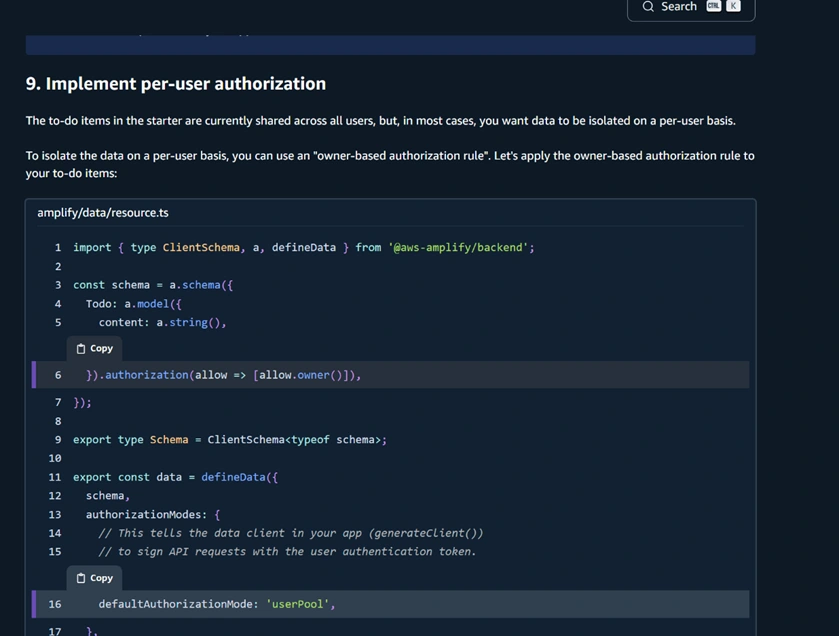The height and width of the screenshot is (636, 839).
Task: Click the magnifying glass search icon
Action: pyautogui.click(x=648, y=7)
